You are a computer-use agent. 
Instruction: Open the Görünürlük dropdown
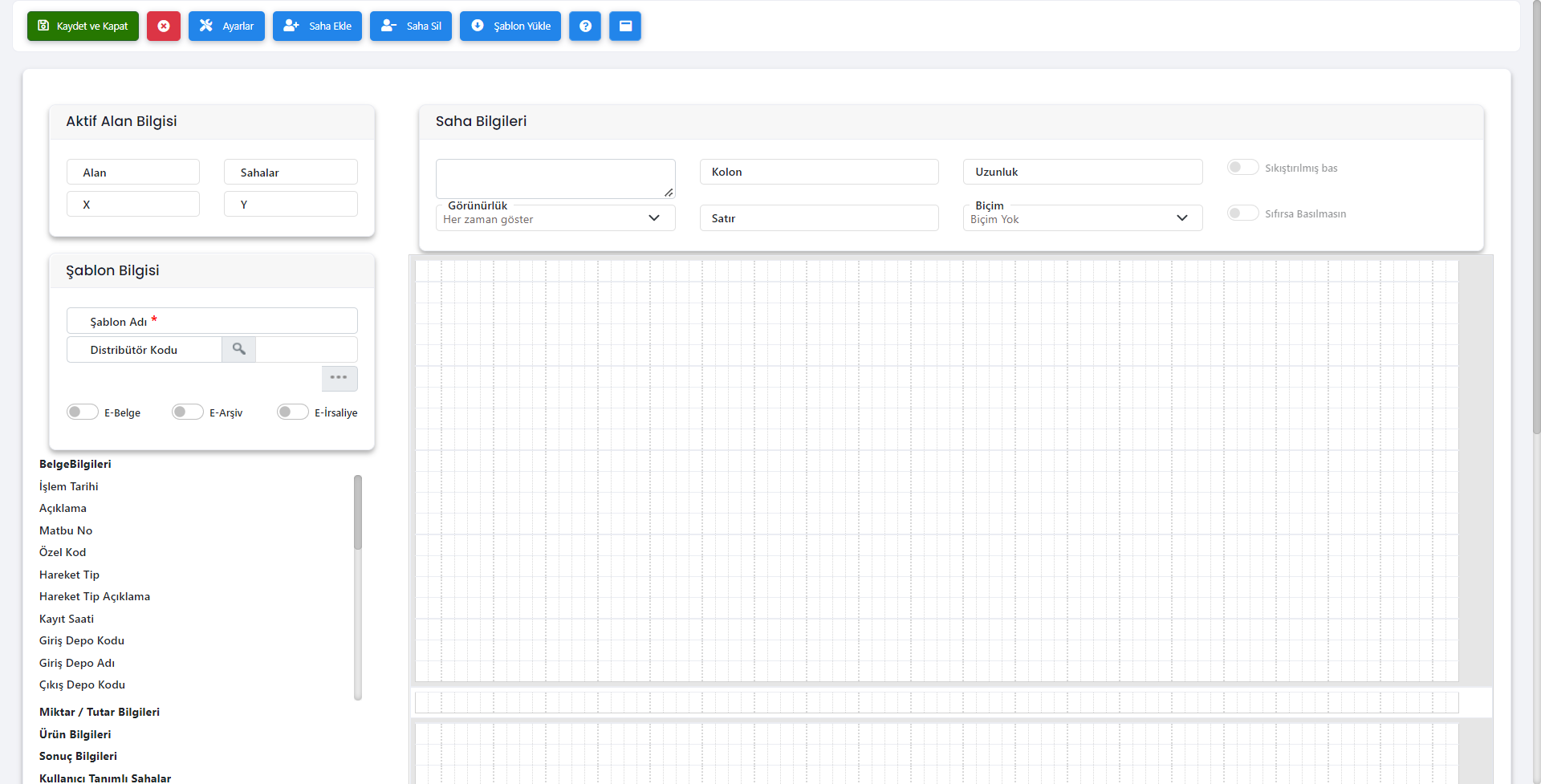(555, 218)
